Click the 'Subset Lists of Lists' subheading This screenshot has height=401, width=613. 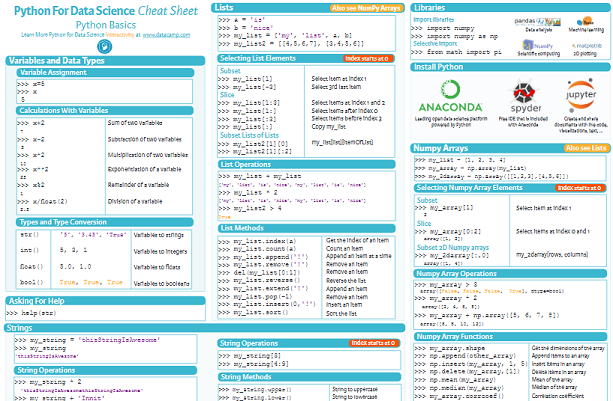(x=249, y=135)
